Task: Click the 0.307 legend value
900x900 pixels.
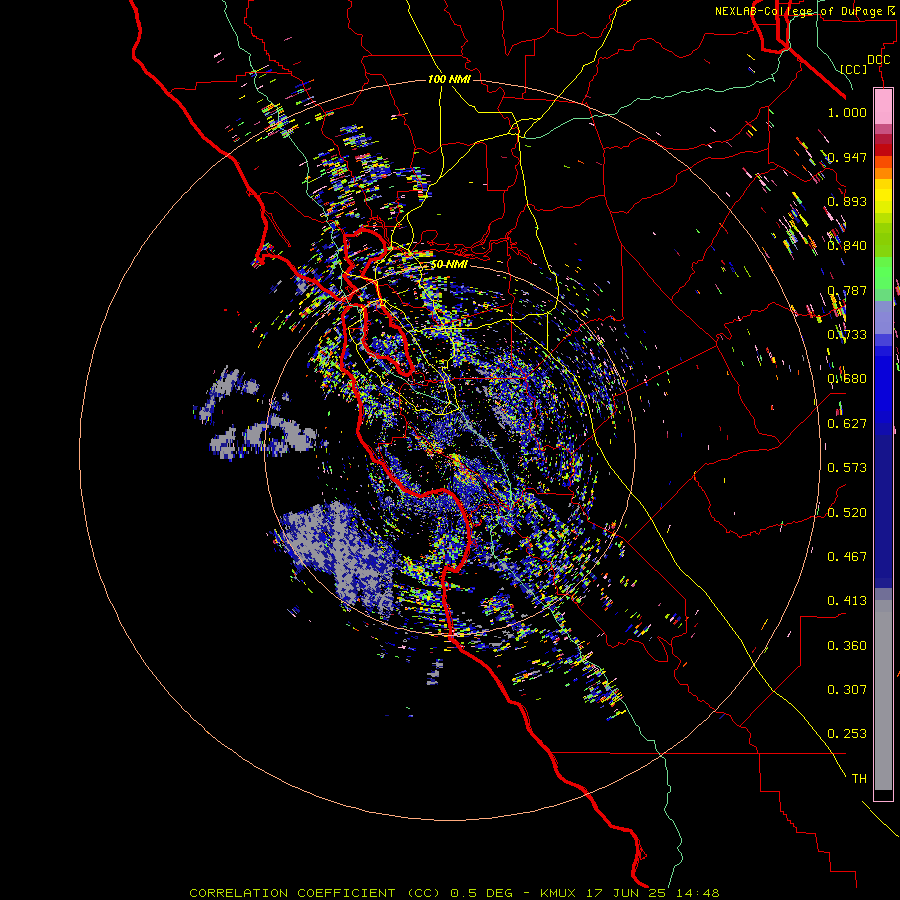Action: pyautogui.click(x=847, y=690)
